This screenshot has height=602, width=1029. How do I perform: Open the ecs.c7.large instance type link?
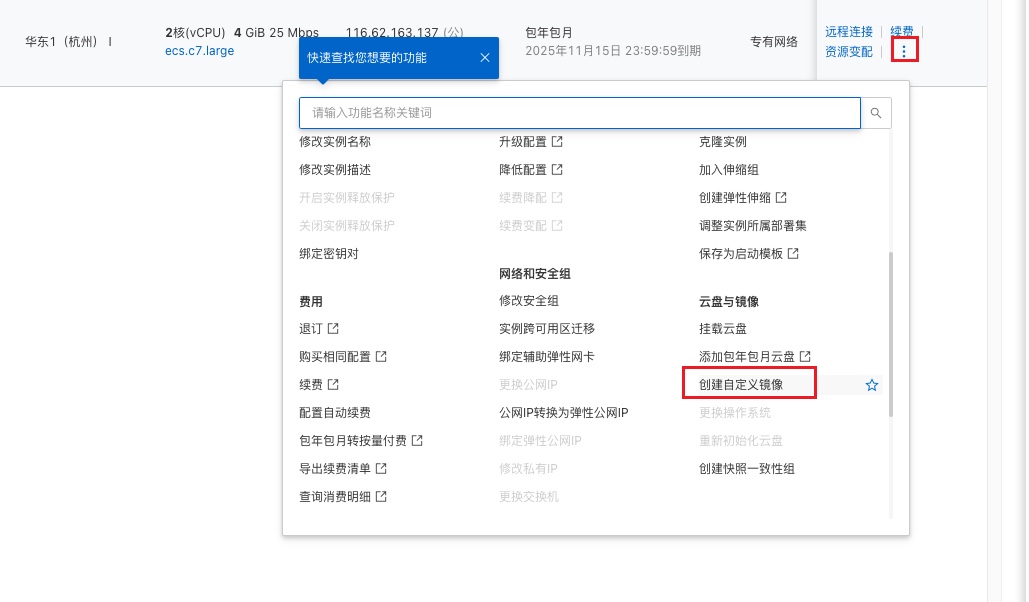coord(200,51)
